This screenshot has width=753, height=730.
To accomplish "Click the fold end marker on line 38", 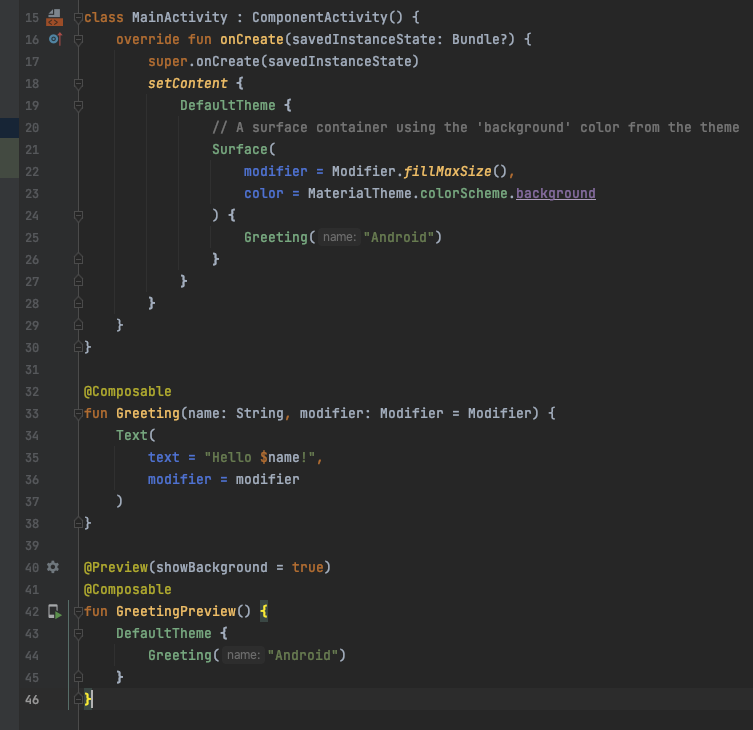I will [78, 523].
